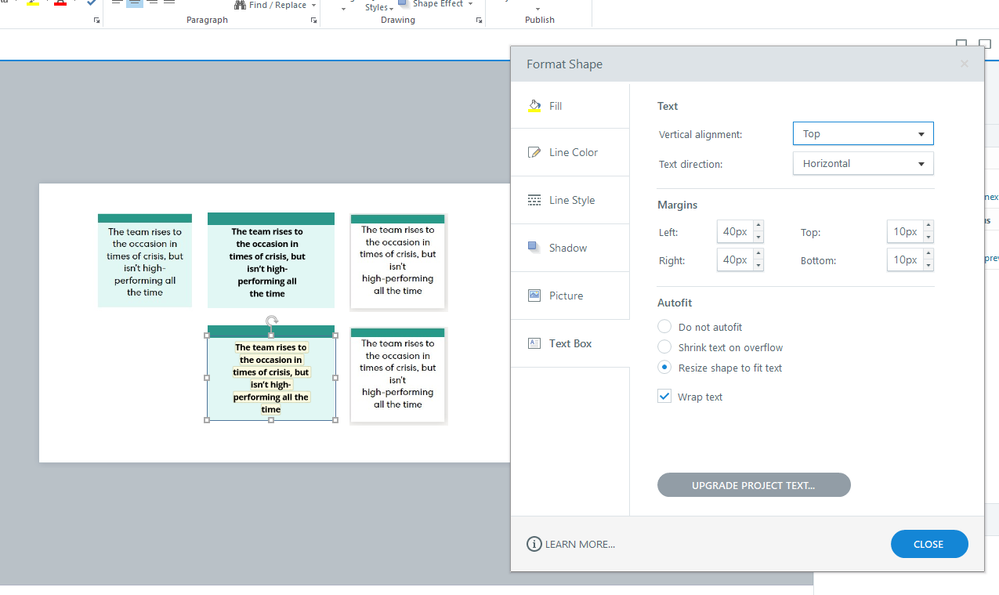This screenshot has height=595, width=999.
Task: Open the Find / Replace tool
Action: 276,5
